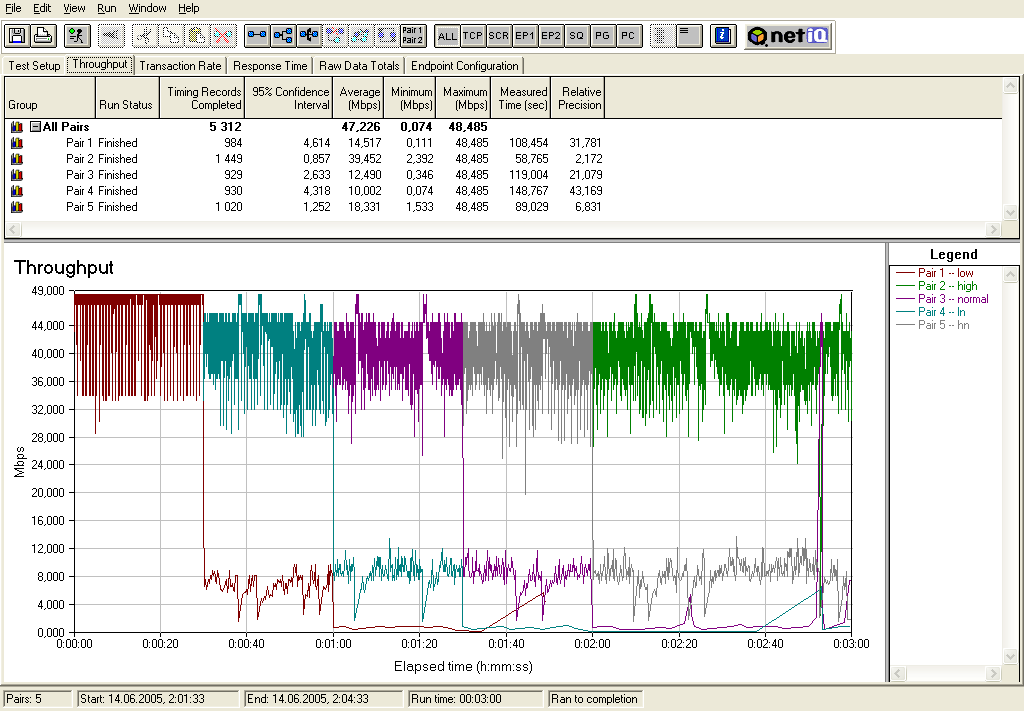The image size is (1024, 711).
Task: Open the View menu
Action: (74, 8)
